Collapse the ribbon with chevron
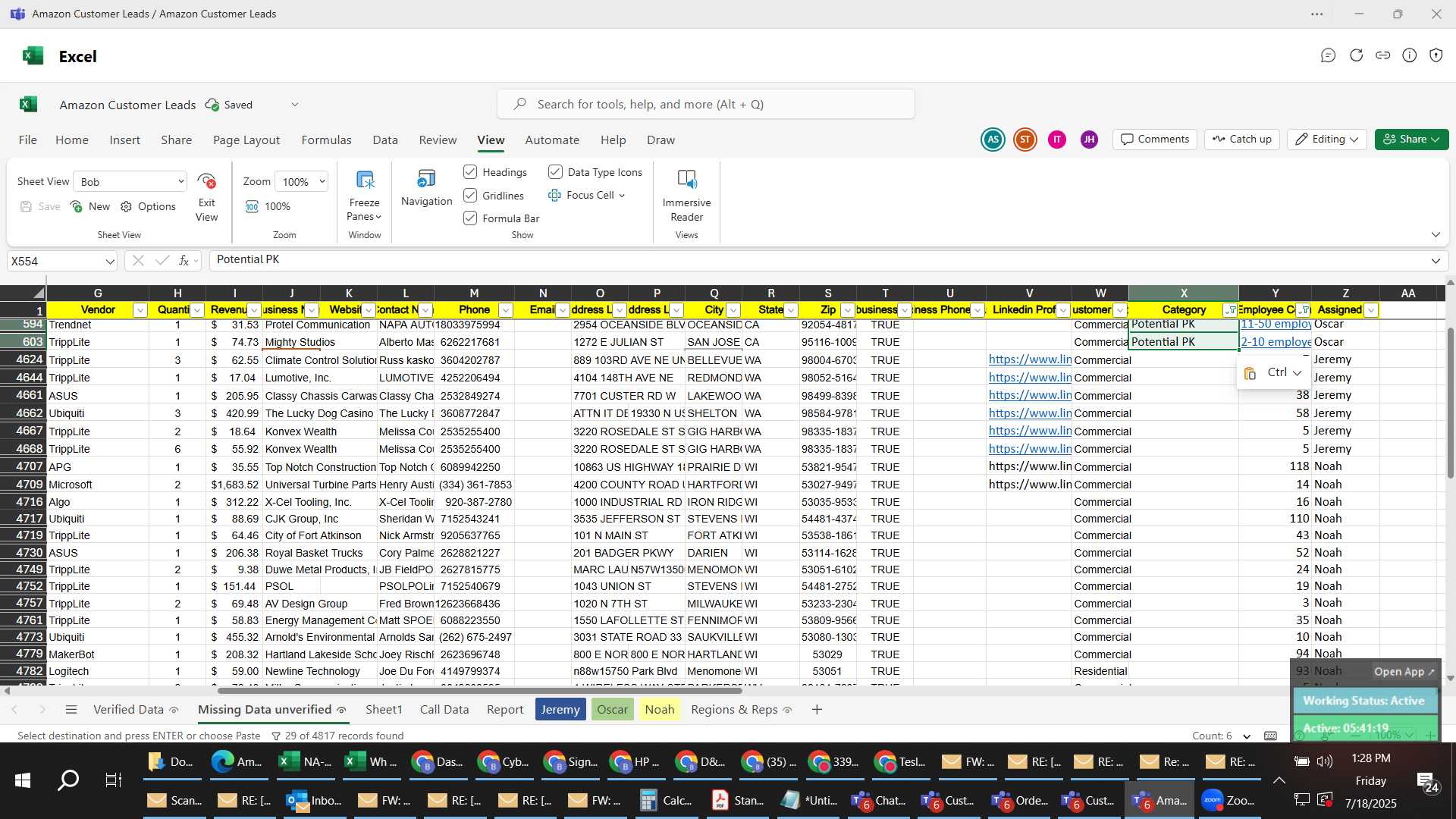The height and width of the screenshot is (819, 1456). pos(1436,235)
